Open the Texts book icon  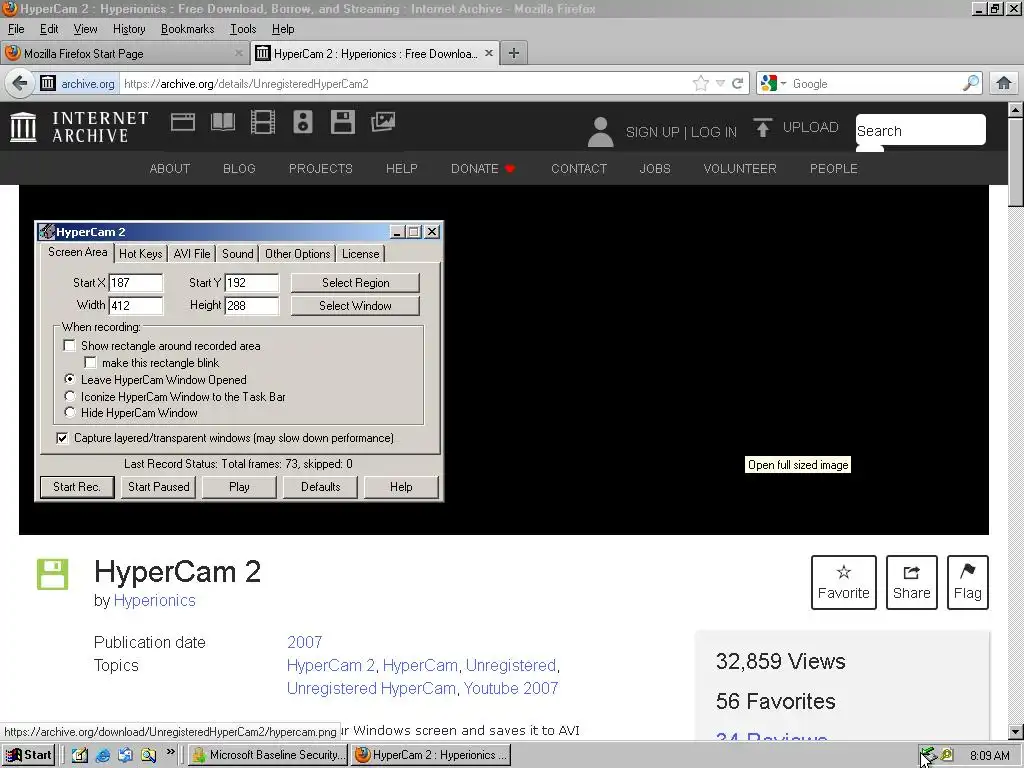(223, 122)
